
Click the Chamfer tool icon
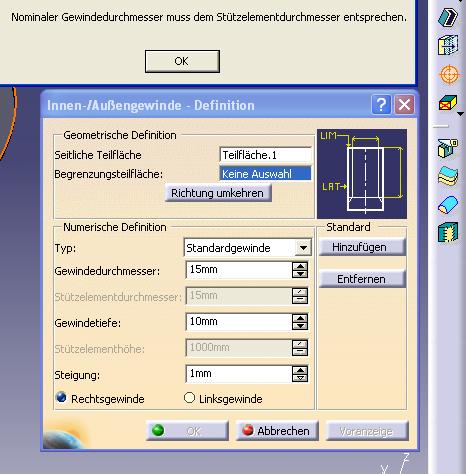tap(448, 17)
